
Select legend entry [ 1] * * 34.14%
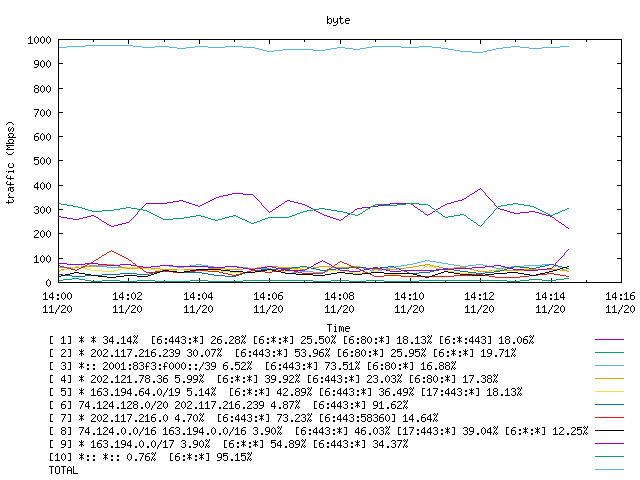point(291,340)
